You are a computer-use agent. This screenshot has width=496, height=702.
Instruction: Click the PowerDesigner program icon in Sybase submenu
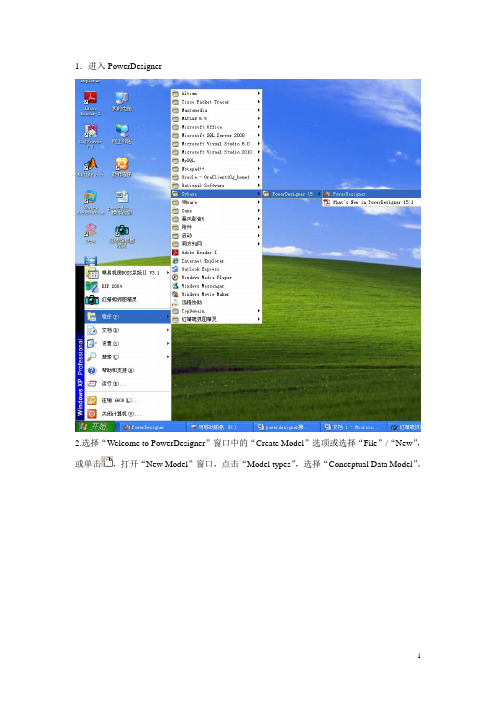pos(327,194)
